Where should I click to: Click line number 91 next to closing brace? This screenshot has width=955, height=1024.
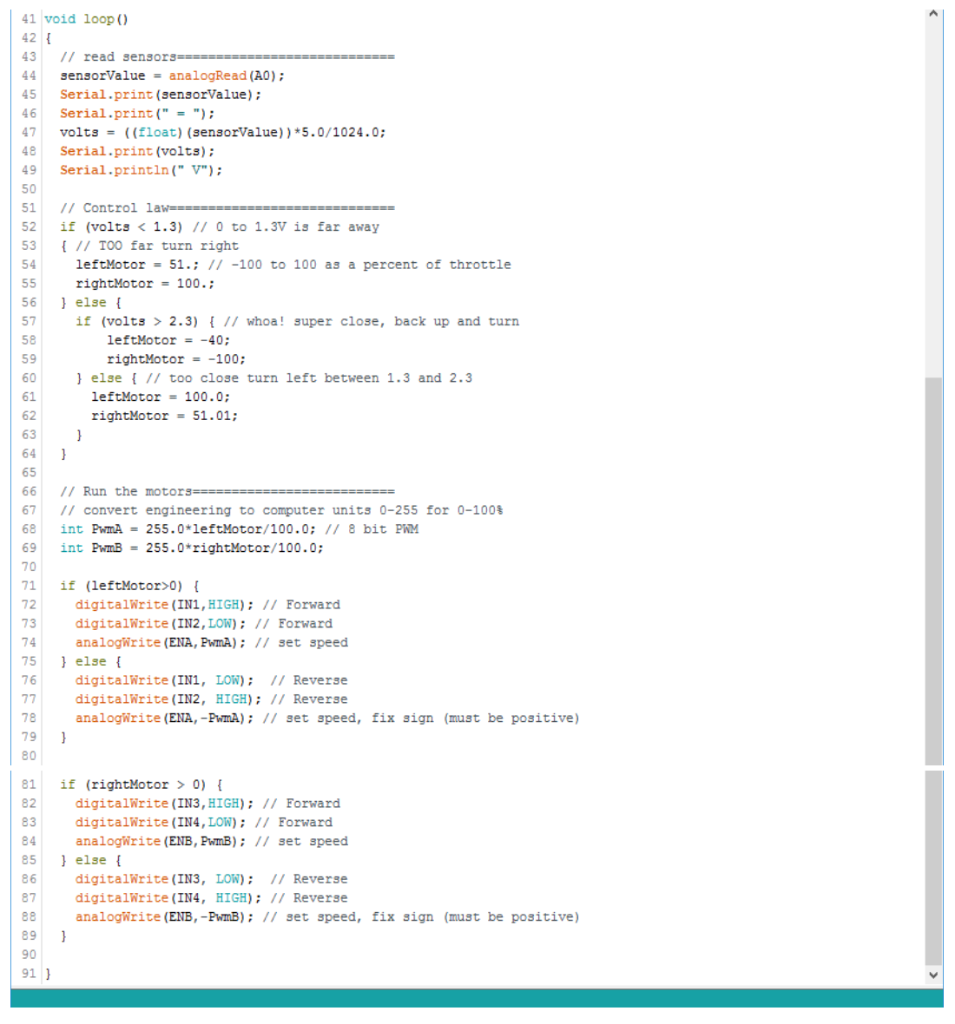[x=28, y=973]
